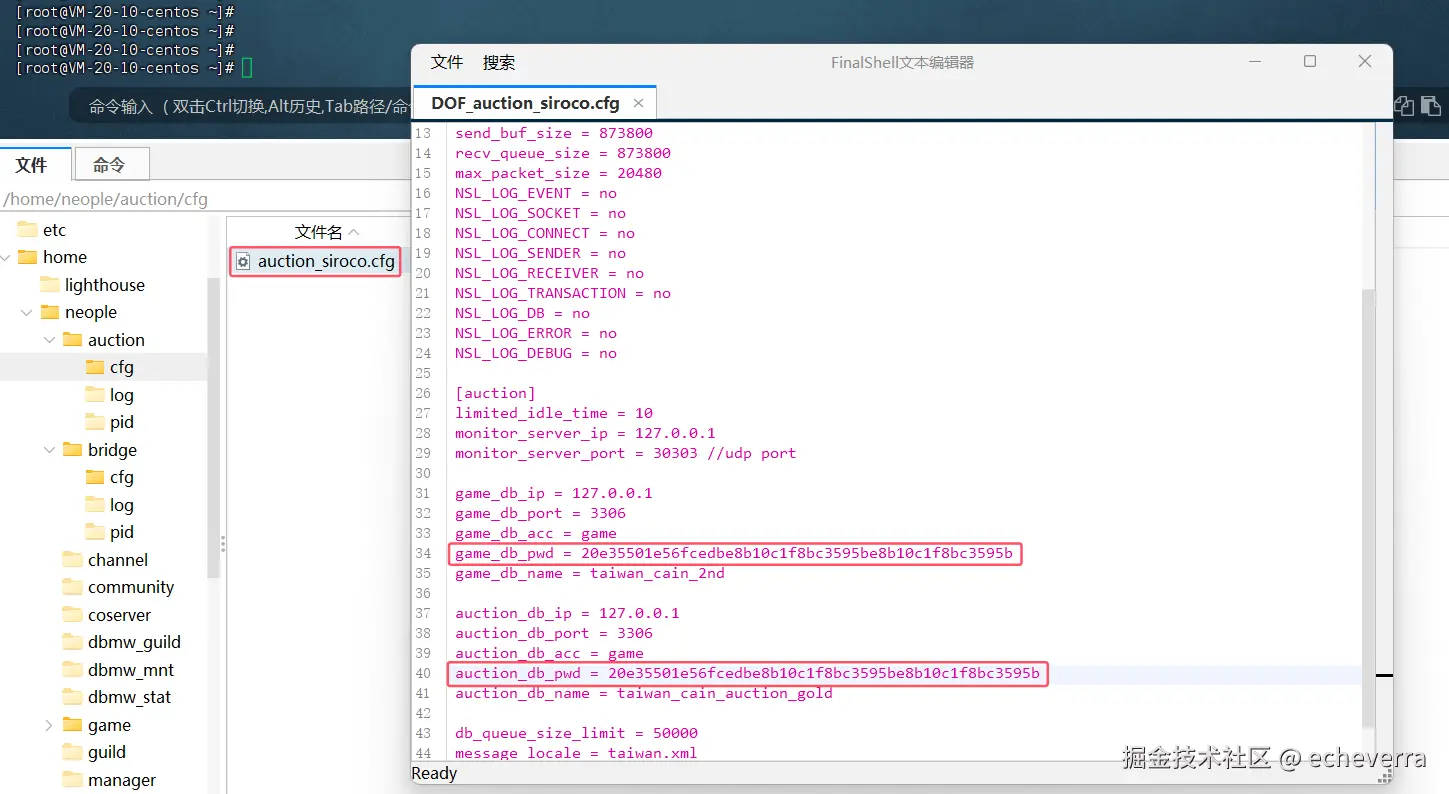
Task: Select pid folder under bridge
Action: (121, 532)
